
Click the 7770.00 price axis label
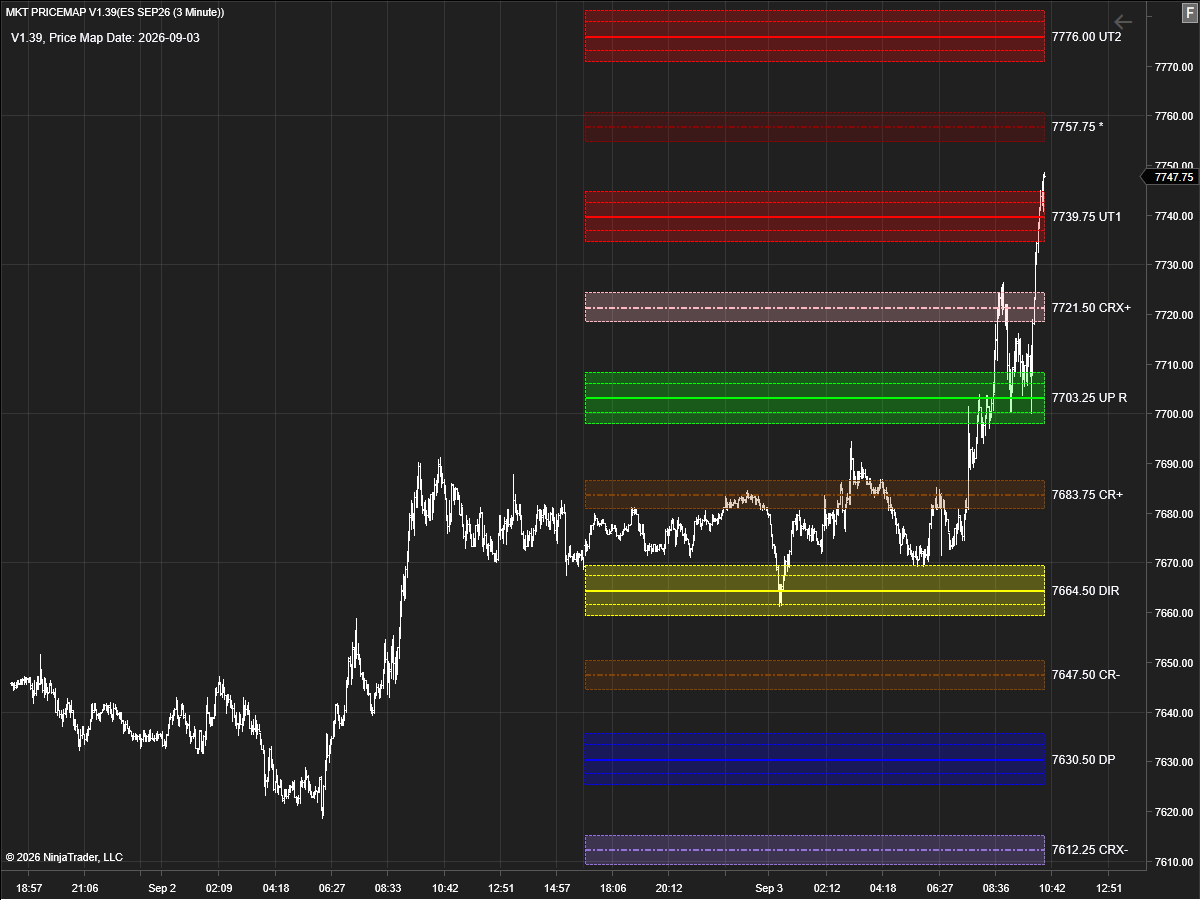coord(1173,67)
